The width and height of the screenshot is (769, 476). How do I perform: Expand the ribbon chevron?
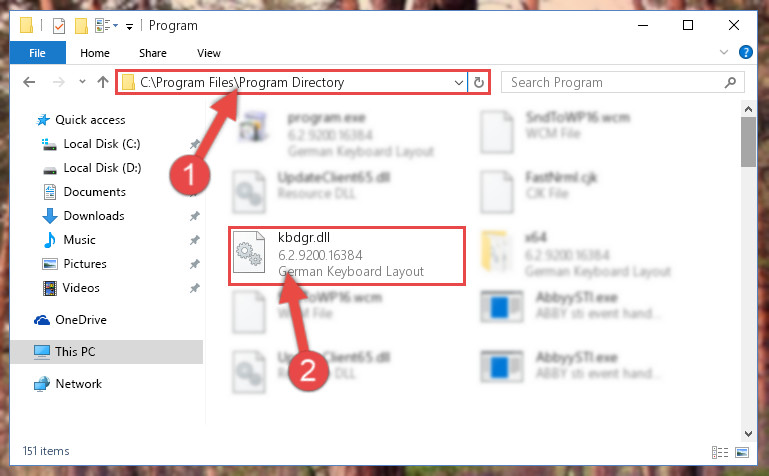(x=723, y=52)
